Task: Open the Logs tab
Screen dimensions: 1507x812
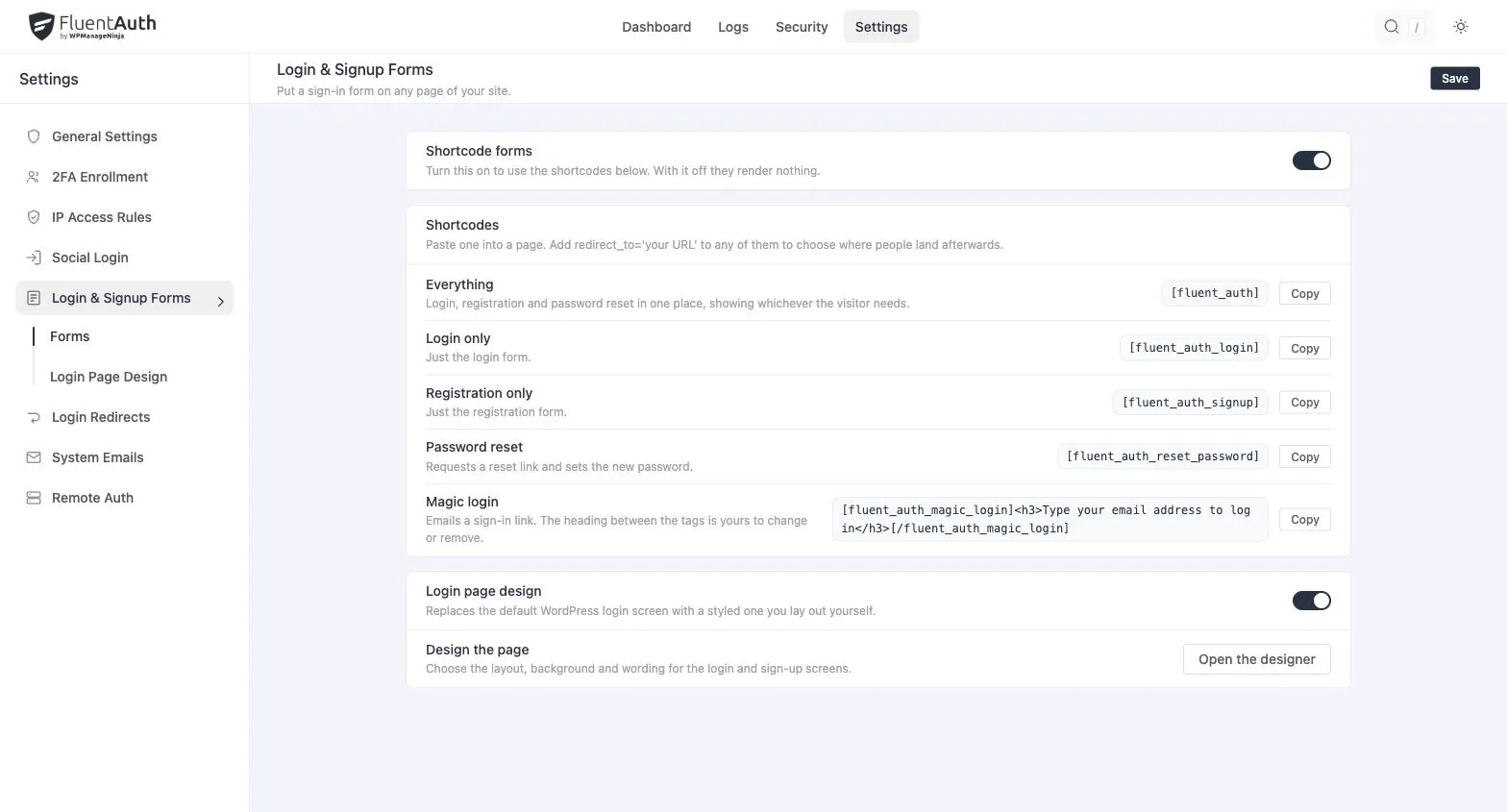Action: point(733,27)
